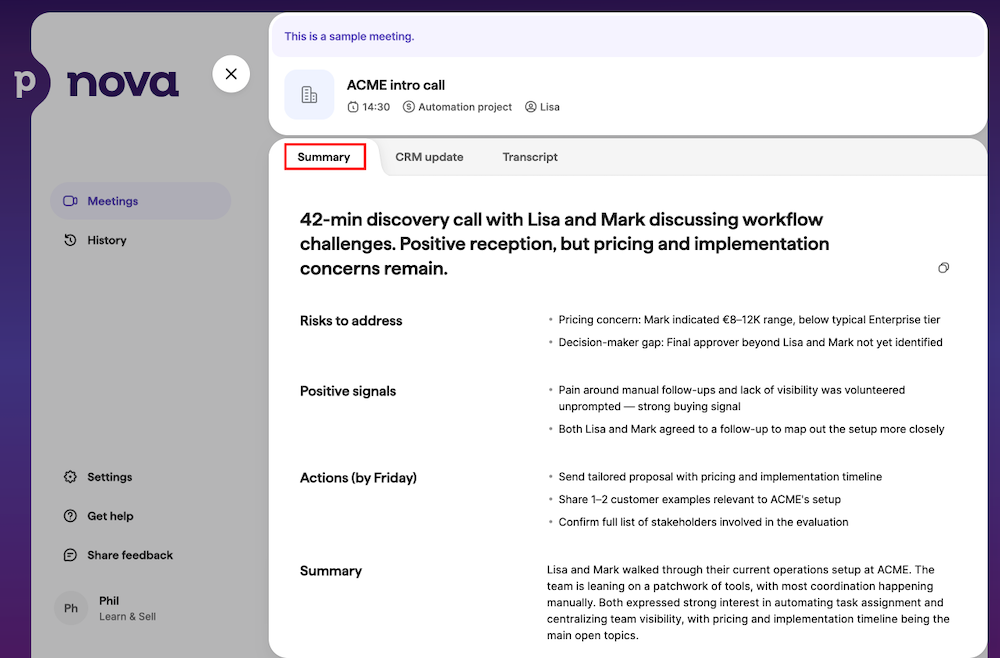Click the '42-min discovery call' headline
This screenshot has height=658, width=1000.
pyautogui.click(x=564, y=244)
